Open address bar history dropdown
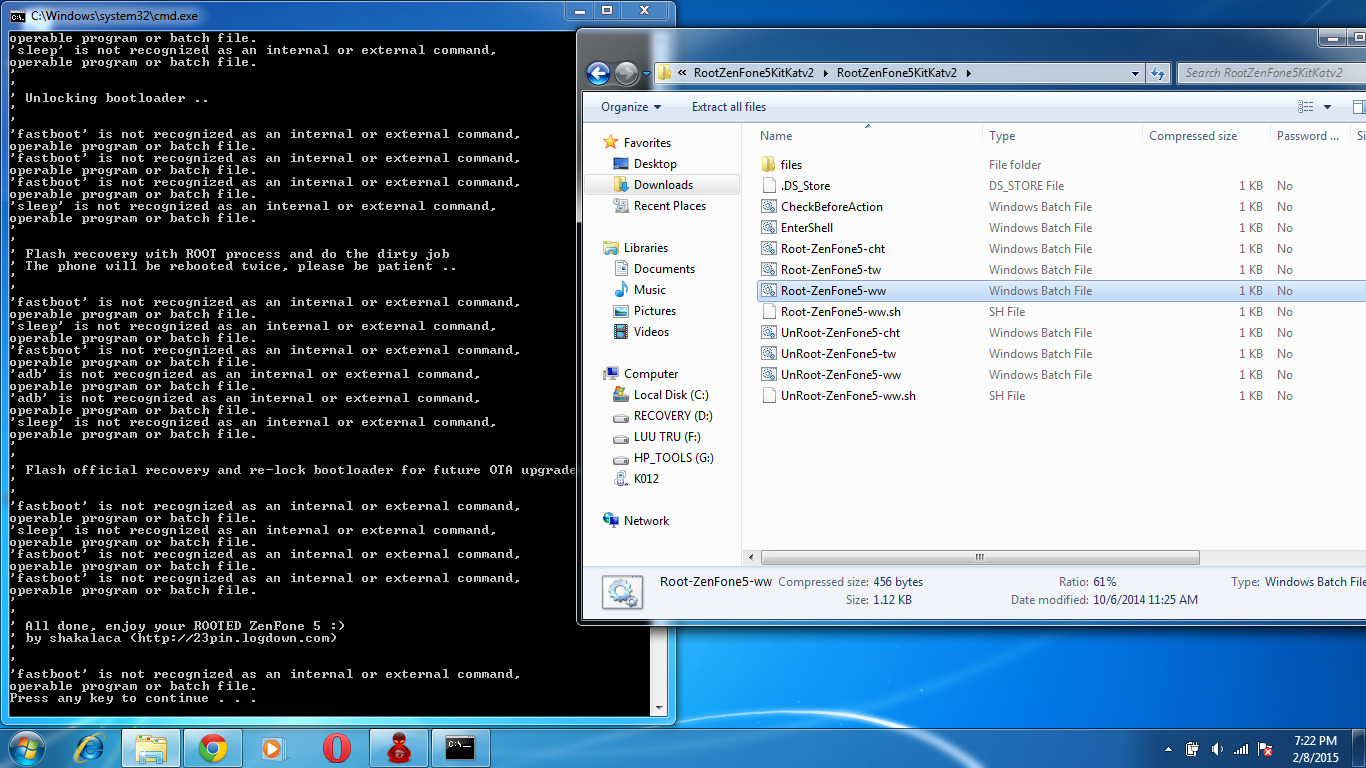Viewport: 1366px width, 768px height. coord(1135,73)
